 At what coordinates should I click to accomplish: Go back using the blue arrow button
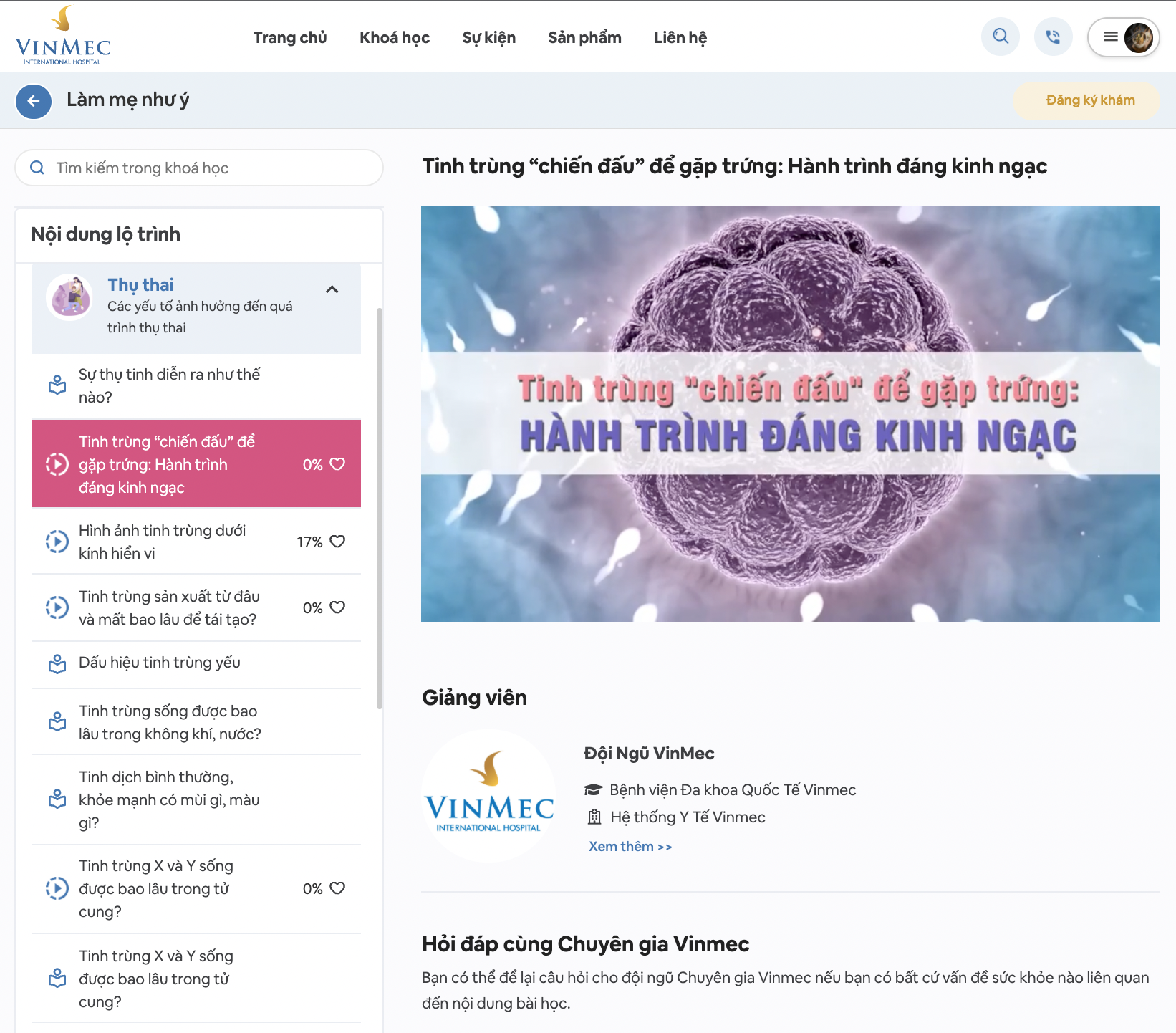34,101
